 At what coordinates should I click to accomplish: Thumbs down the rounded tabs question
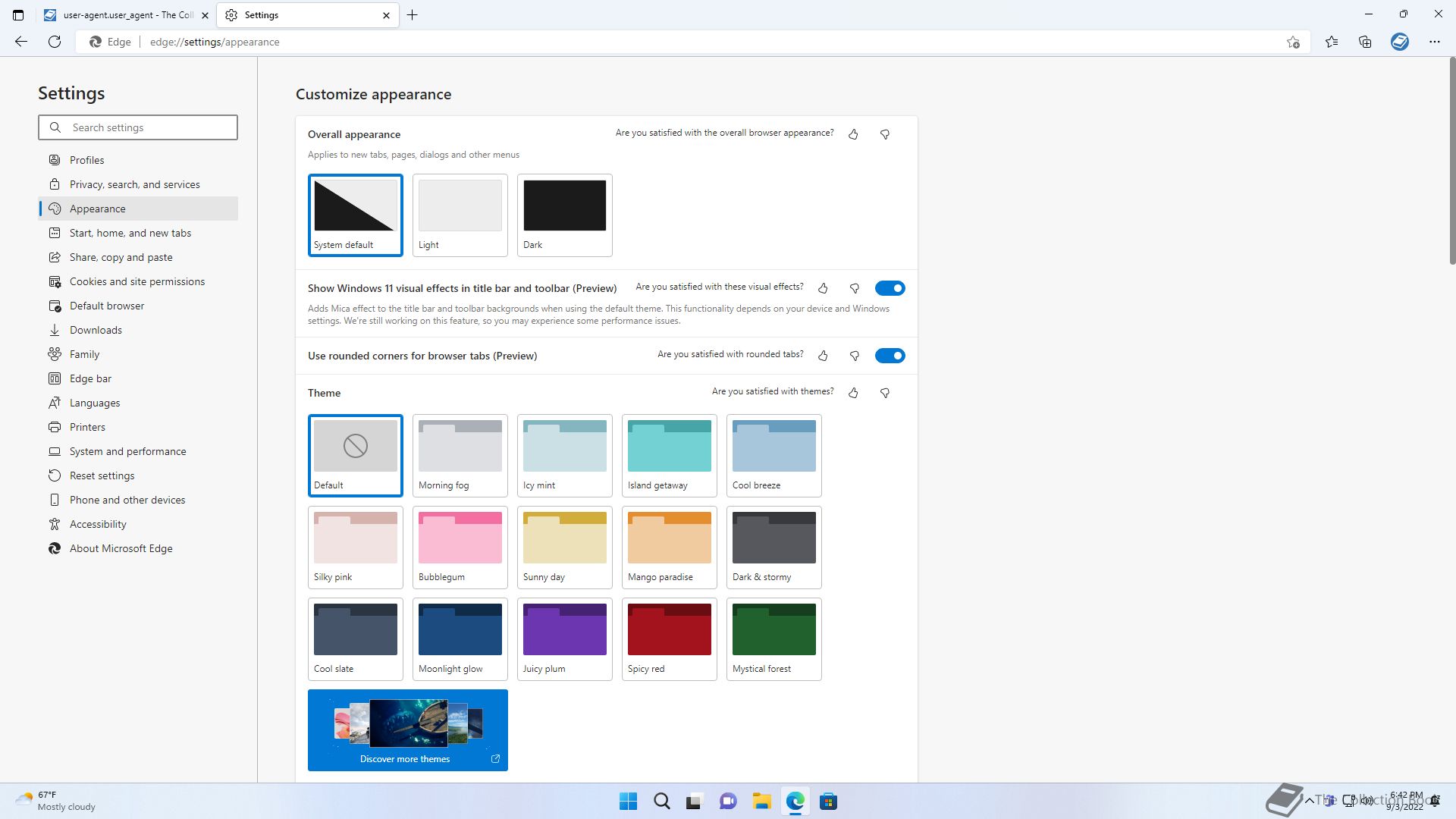(855, 356)
